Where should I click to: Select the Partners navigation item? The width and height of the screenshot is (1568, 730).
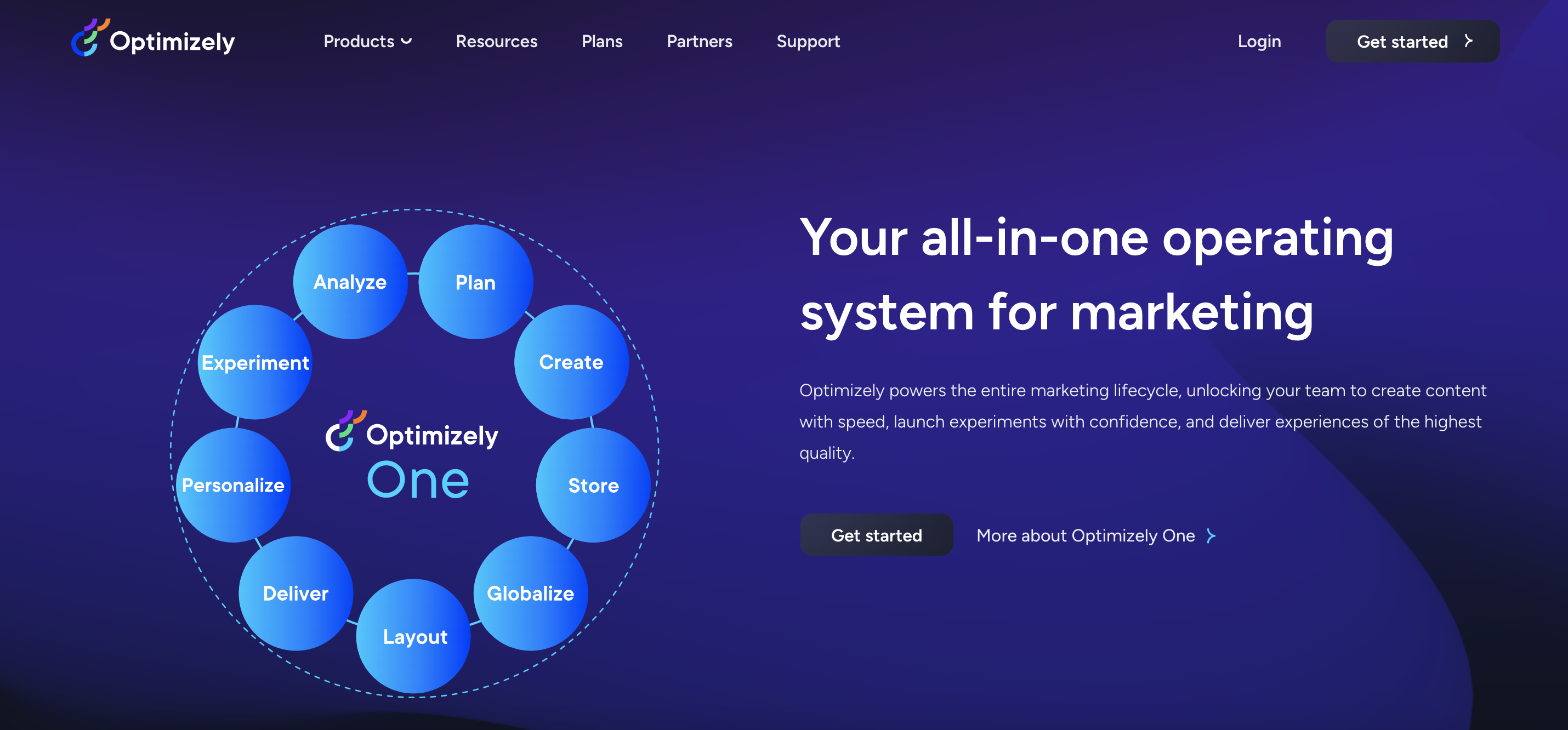700,41
